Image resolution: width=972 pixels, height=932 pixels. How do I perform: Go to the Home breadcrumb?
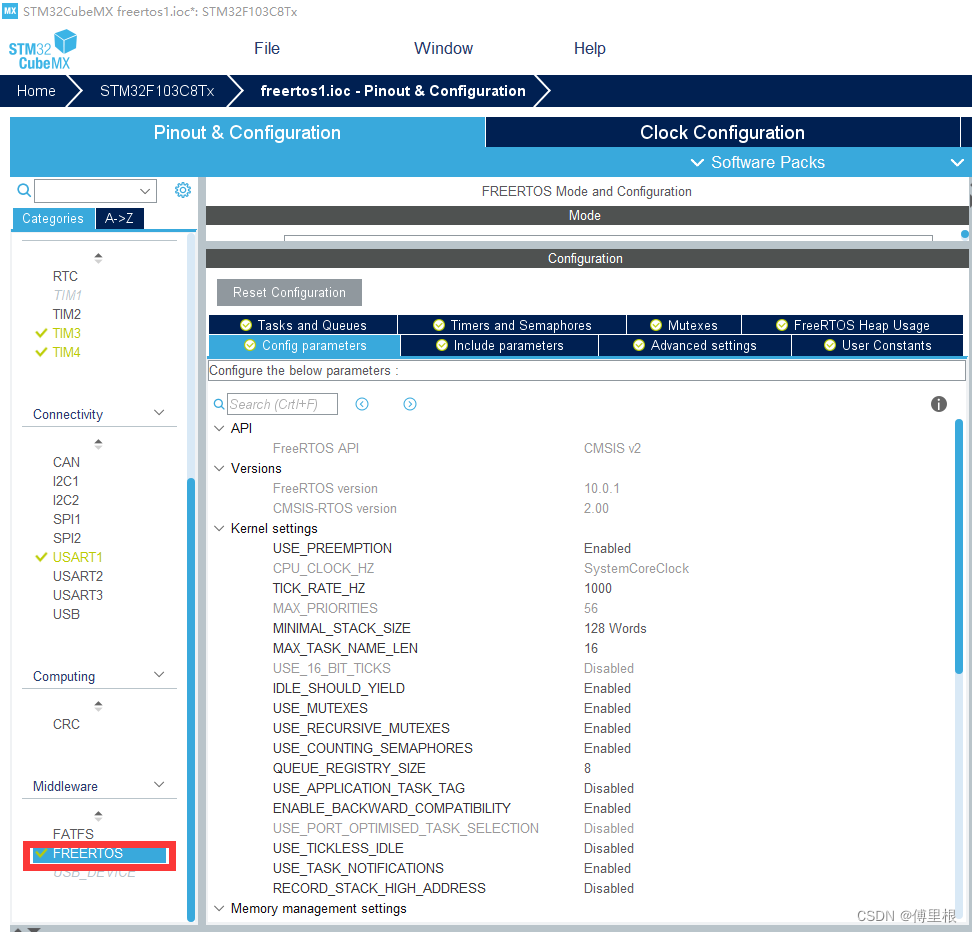pos(36,91)
